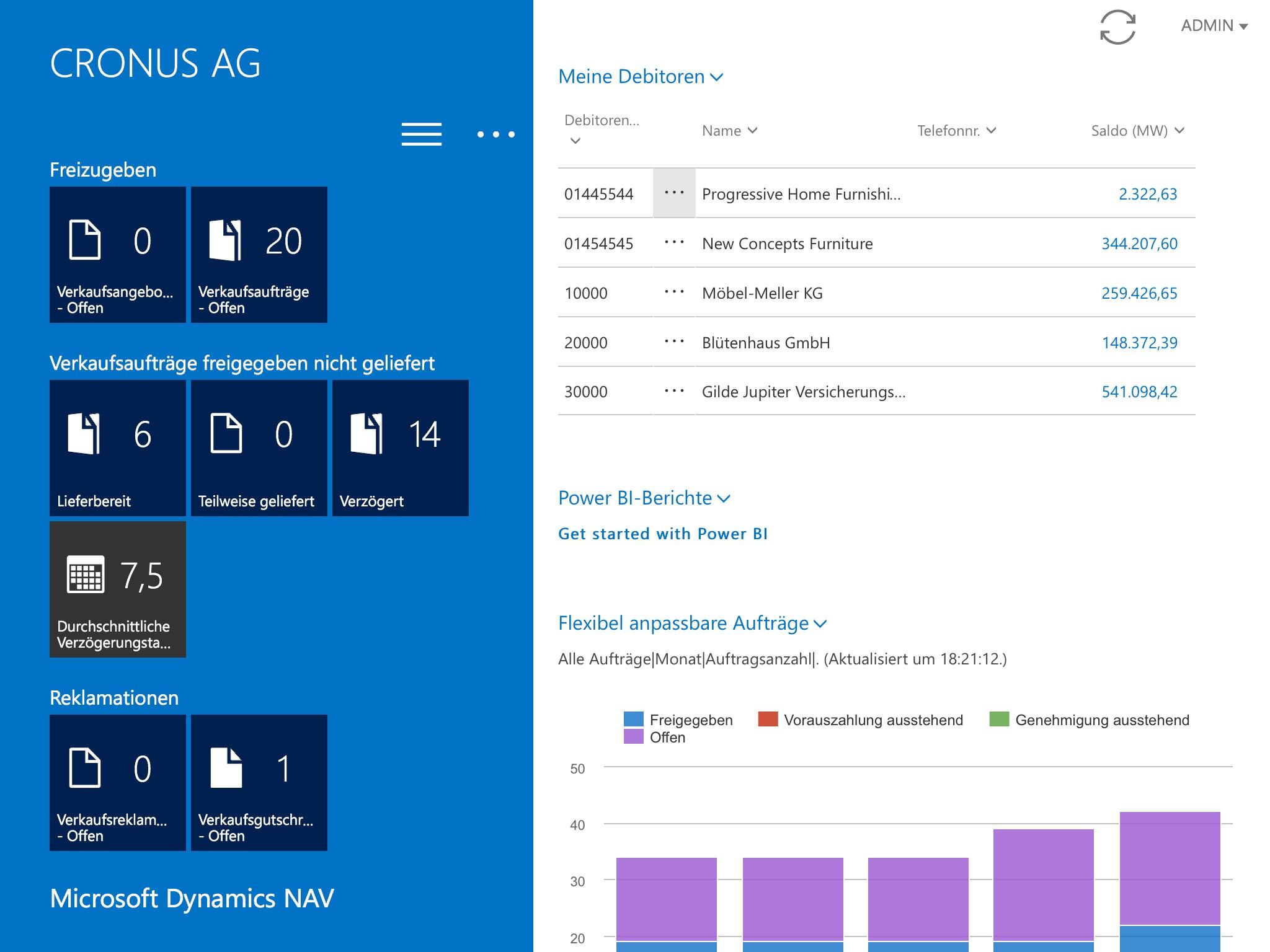Open the hamburger navigation menu

421,134
